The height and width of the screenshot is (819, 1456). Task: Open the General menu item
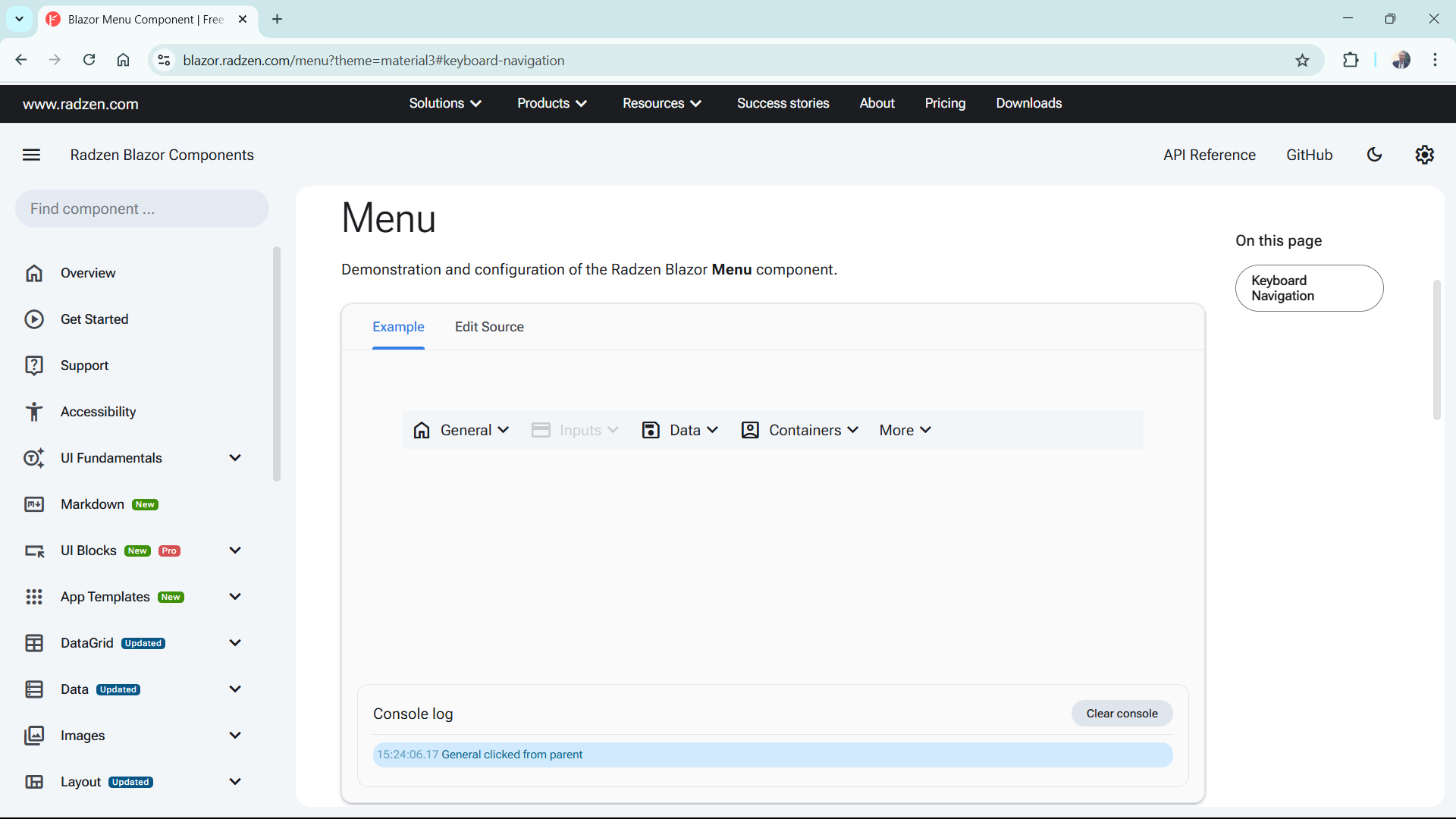point(461,430)
